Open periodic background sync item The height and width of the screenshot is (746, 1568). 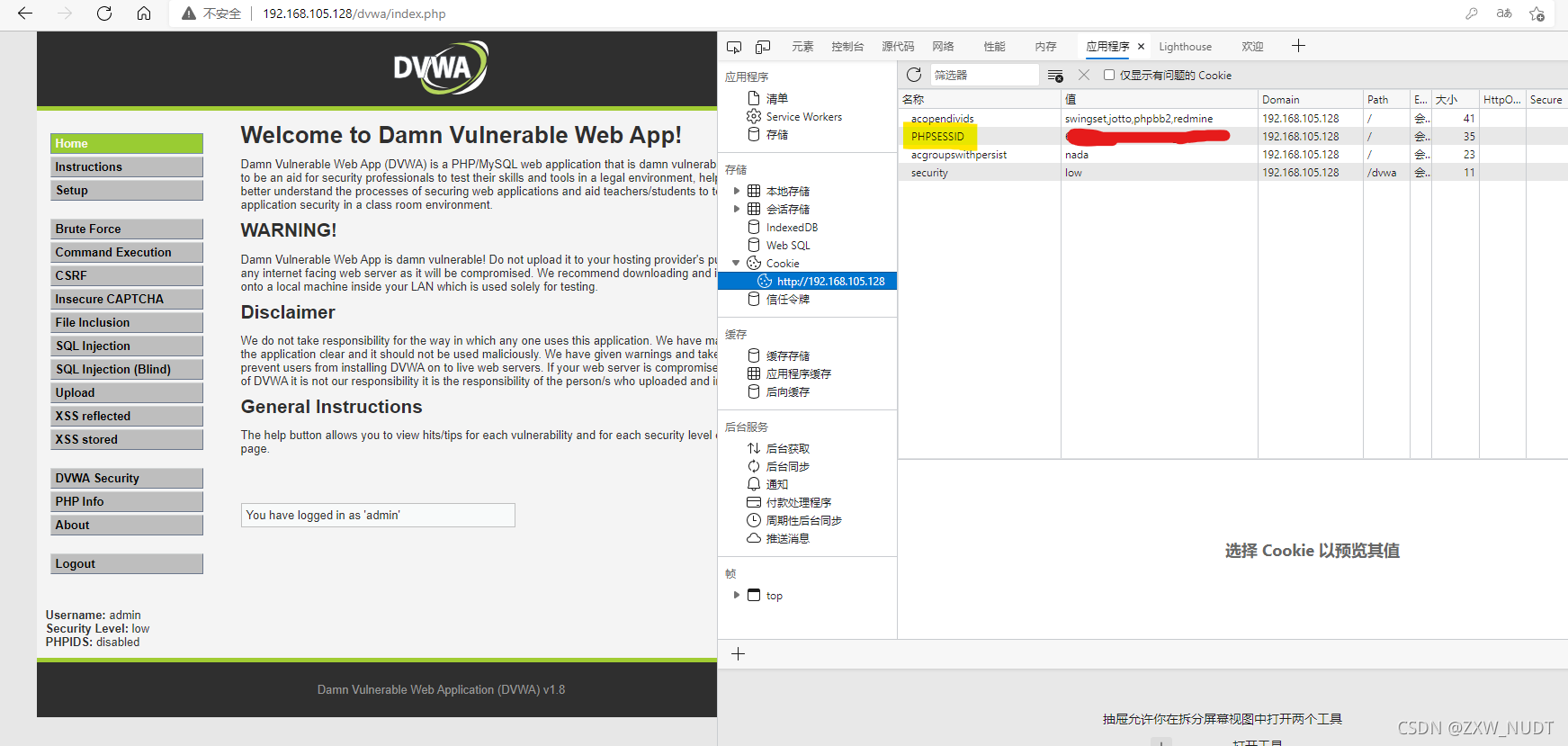[x=794, y=520]
